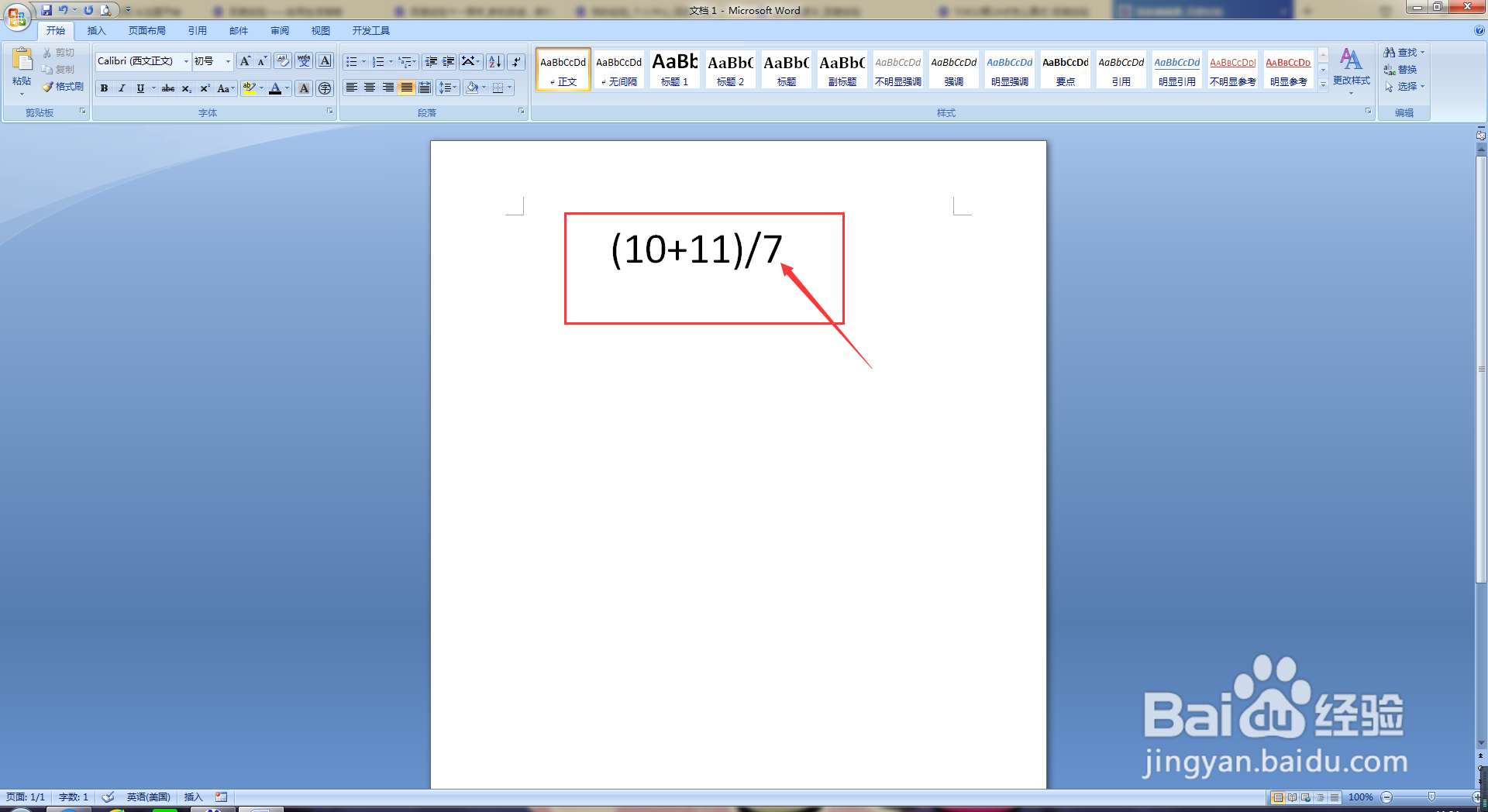Apply the 无间隔 style
This screenshot has width=1488, height=812.
click(x=619, y=69)
